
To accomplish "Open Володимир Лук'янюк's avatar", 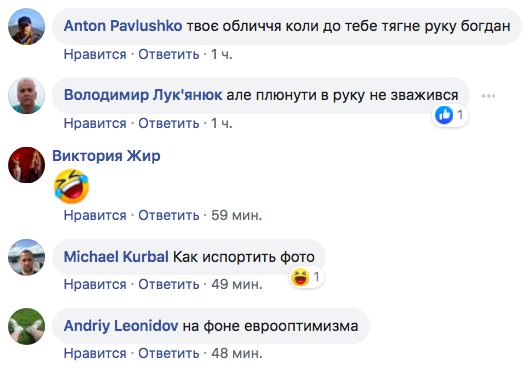I will pos(26,96).
